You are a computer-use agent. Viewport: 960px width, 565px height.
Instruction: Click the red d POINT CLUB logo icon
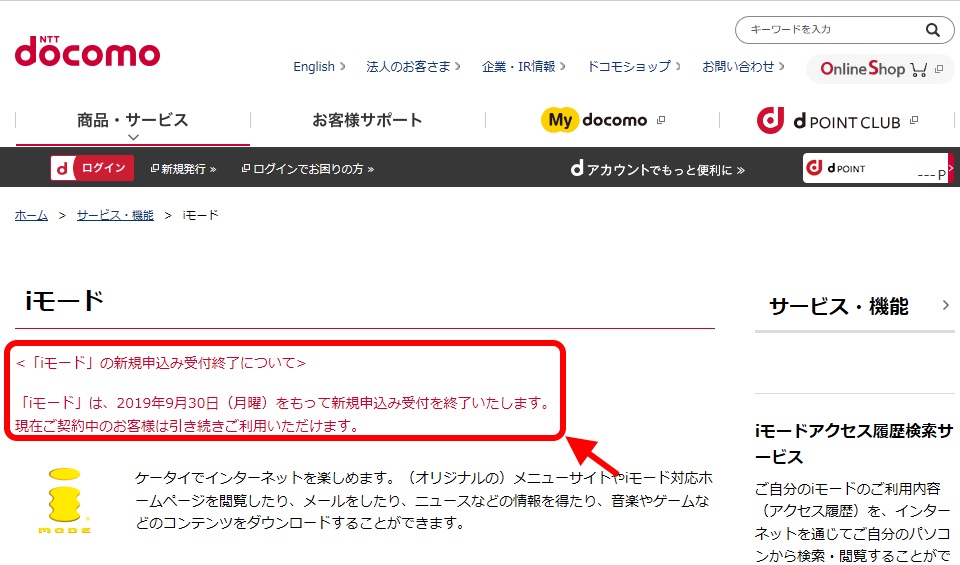pyautogui.click(x=770, y=120)
